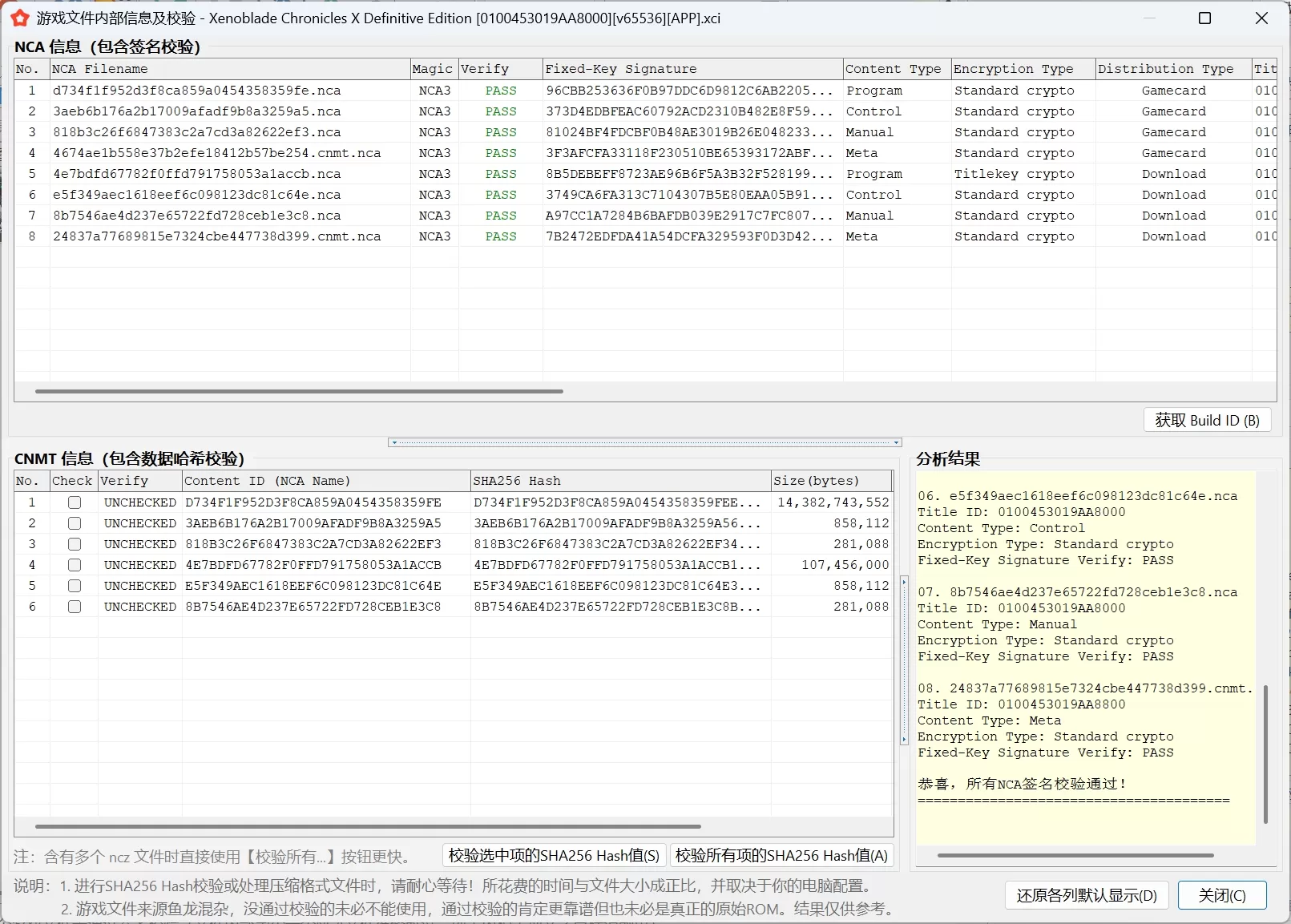Image resolution: width=1291 pixels, height=924 pixels.
Task: Select row e5f349aec1618eef6c098123dc81c64e.nca
Action: (x=645, y=195)
